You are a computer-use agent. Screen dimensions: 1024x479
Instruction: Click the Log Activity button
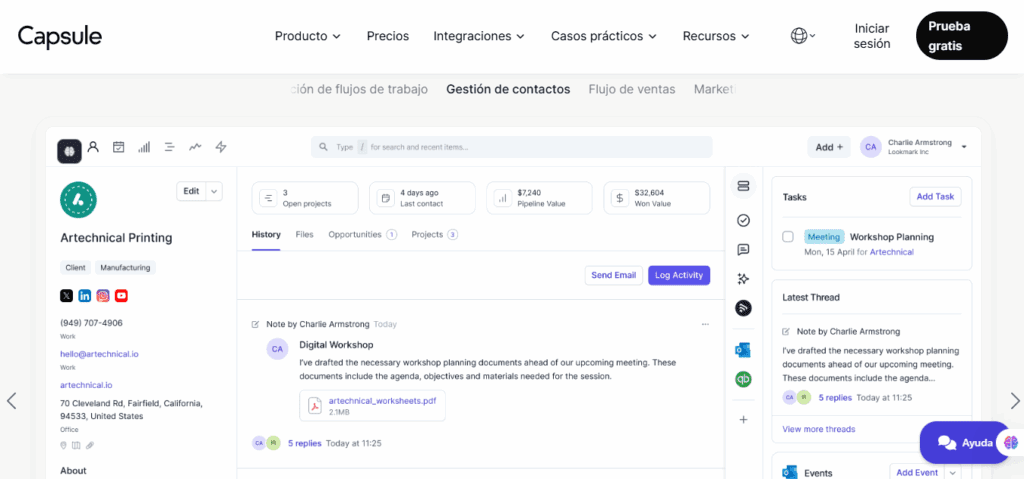click(x=679, y=275)
